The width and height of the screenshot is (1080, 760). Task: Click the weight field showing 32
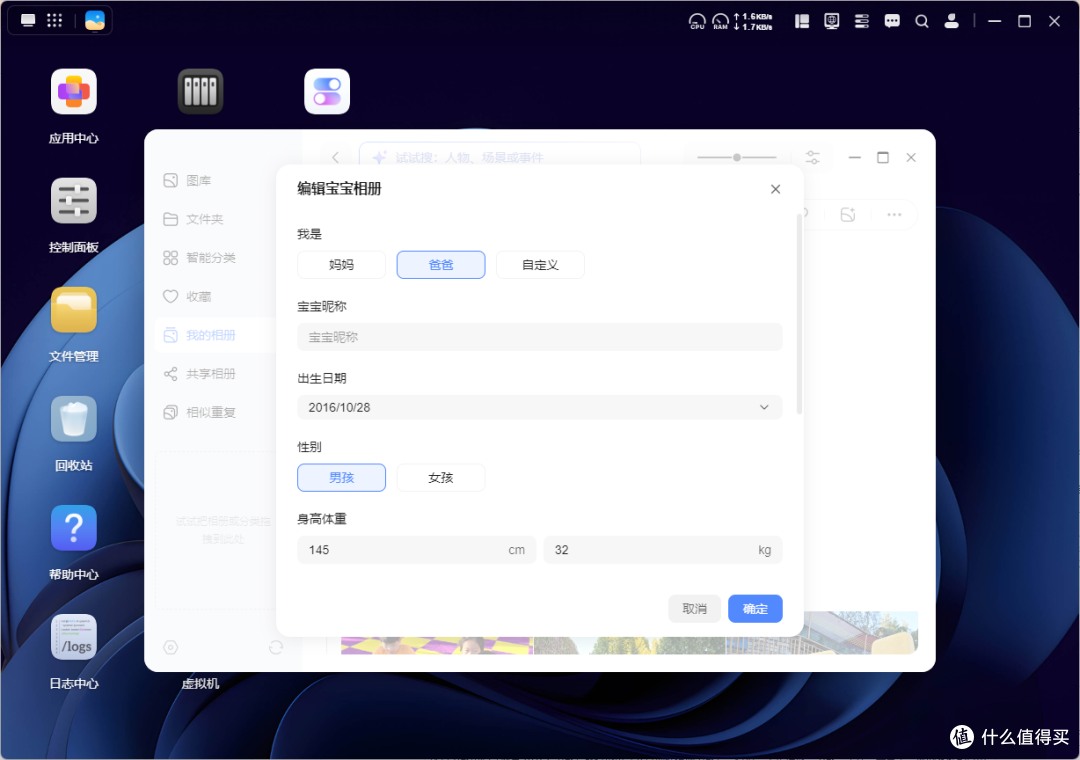pos(663,550)
